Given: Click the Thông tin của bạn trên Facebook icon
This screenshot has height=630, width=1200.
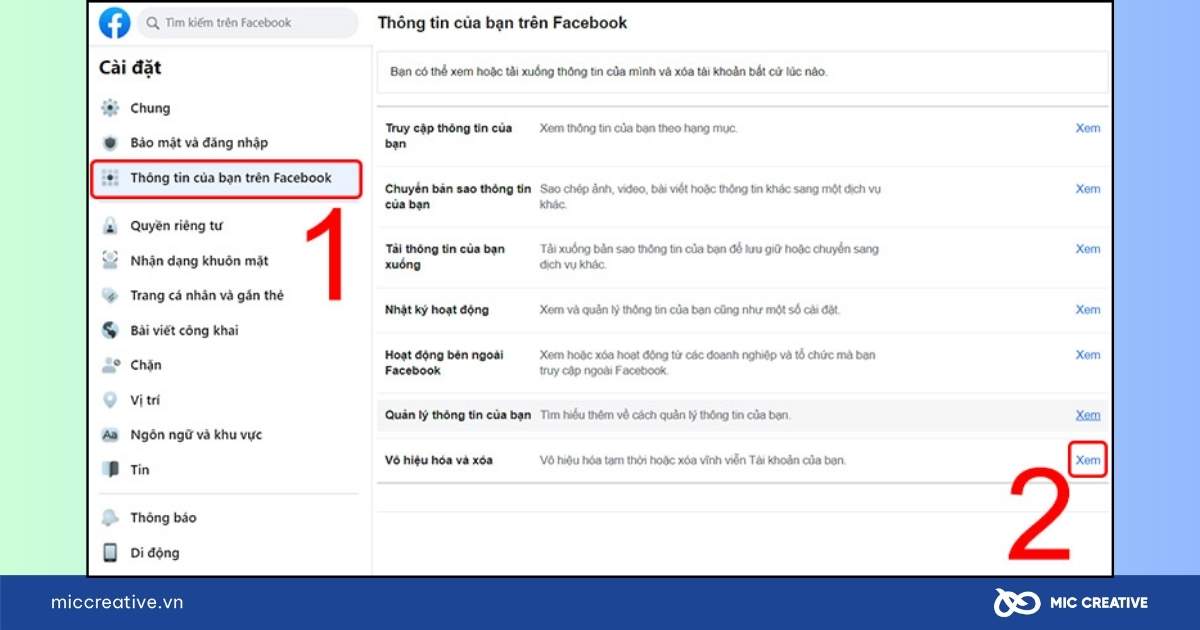Looking at the screenshot, I should 110,178.
